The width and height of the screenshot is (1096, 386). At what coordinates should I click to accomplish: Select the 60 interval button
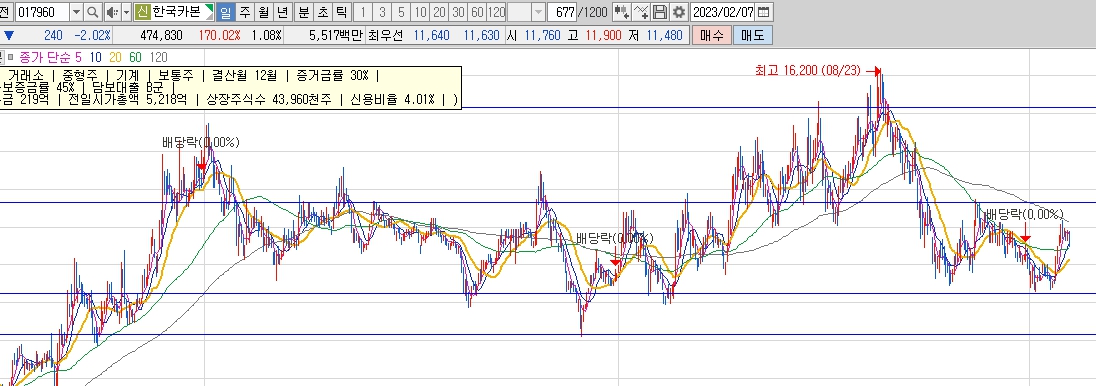pyautogui.click(x=477, y=12)
